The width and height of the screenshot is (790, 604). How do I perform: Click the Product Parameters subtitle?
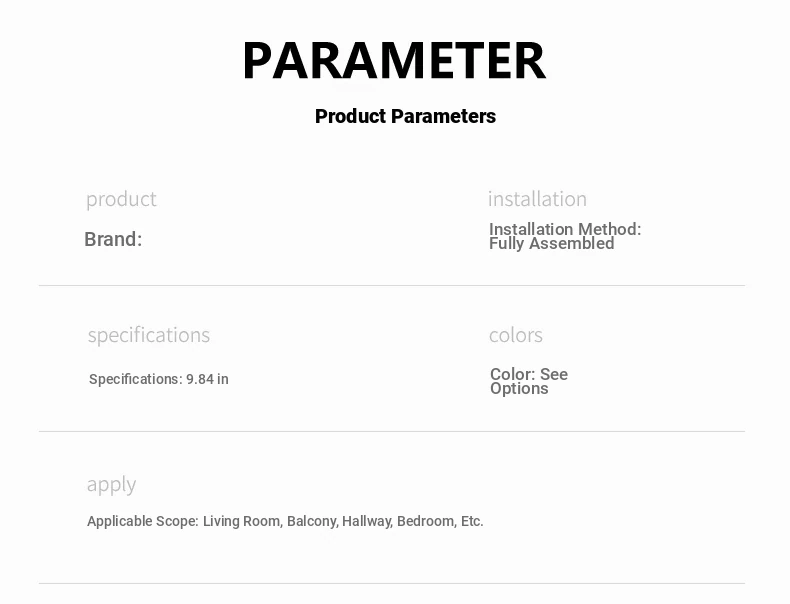[405, 116]
